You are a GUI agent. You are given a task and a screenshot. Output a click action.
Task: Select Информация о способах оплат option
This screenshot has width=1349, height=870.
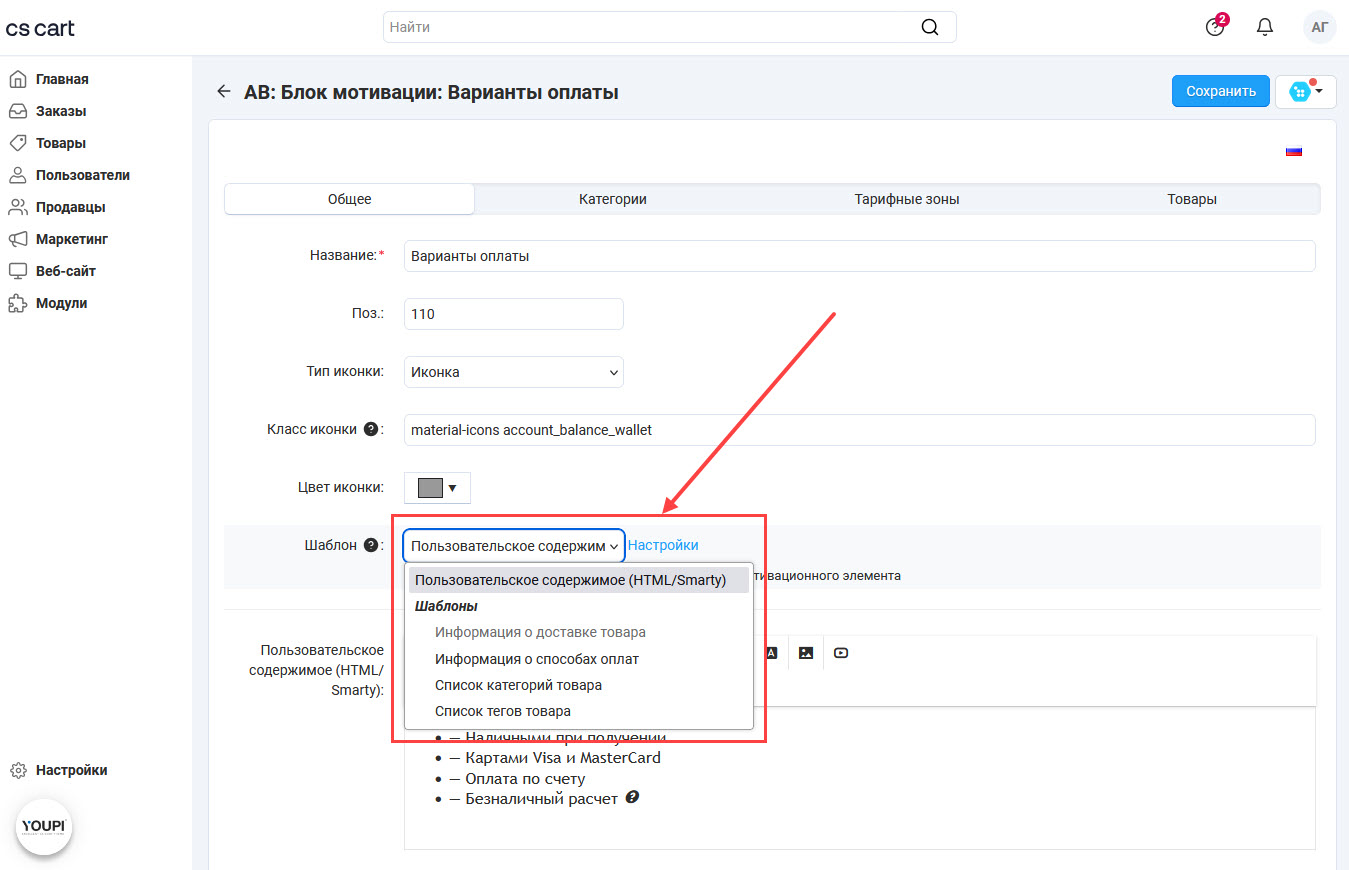point(536,659)
